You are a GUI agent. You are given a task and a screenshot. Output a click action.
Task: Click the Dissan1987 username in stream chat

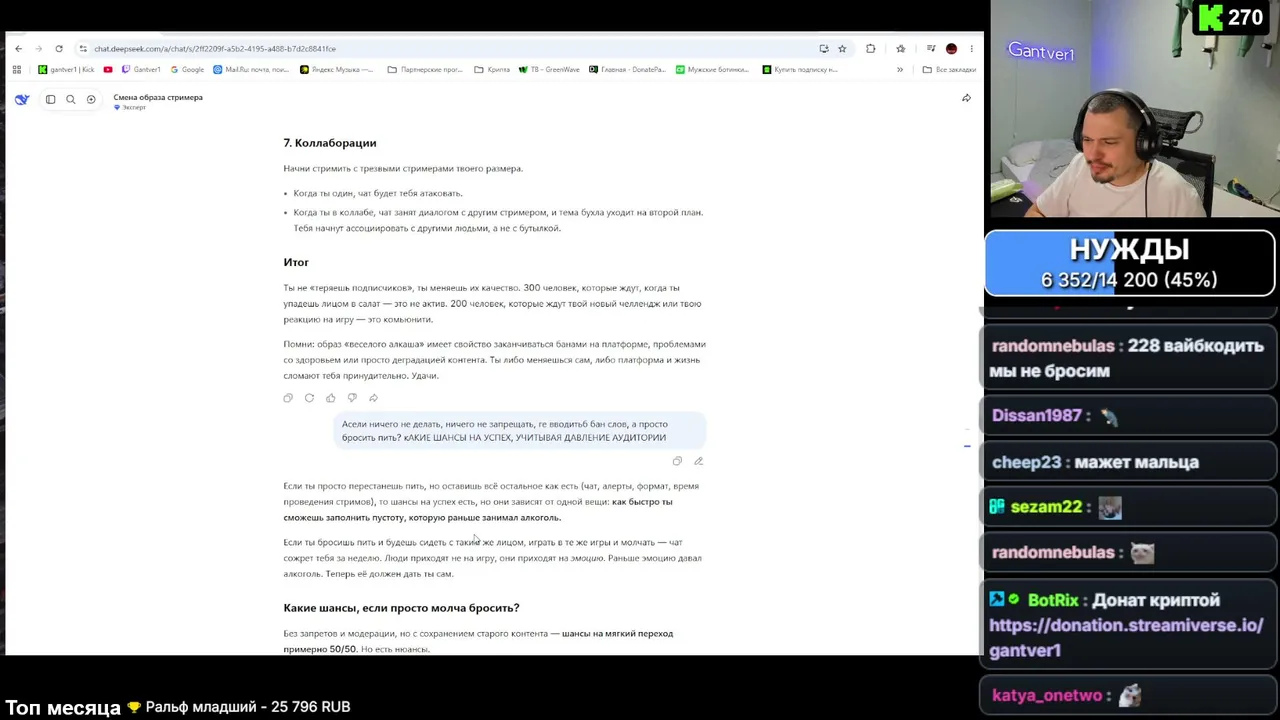pyautogui.click(x=1037, y=415)
